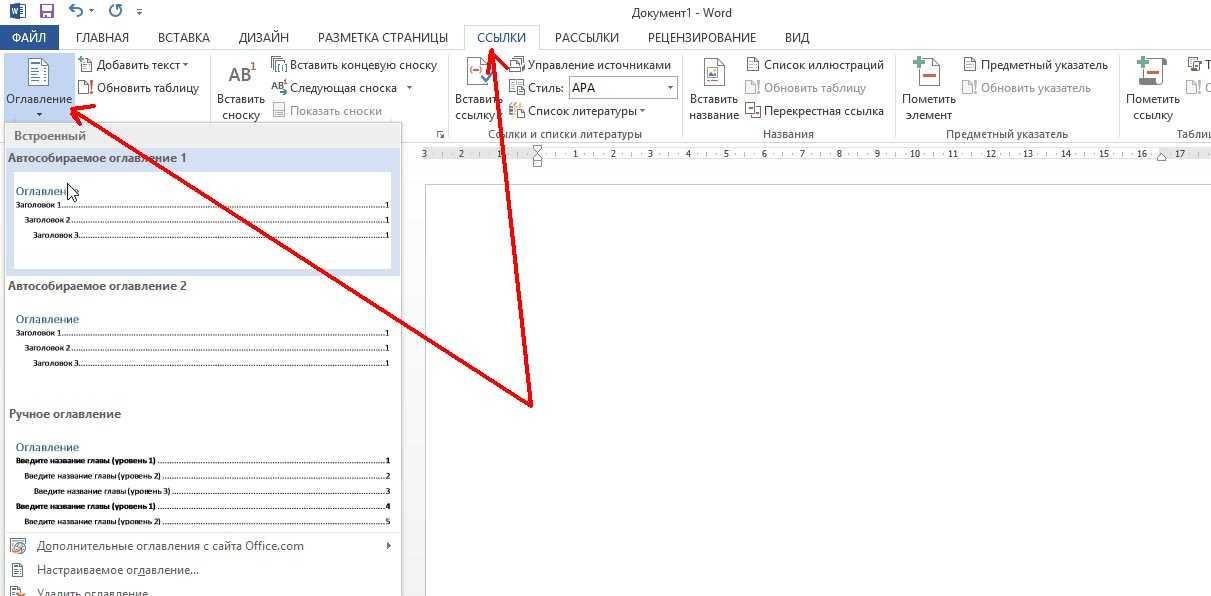Click Вставить ссылку citation icon
Image resolution: width=1211 pixels, height=596 pixels.
tap(479, 73)
